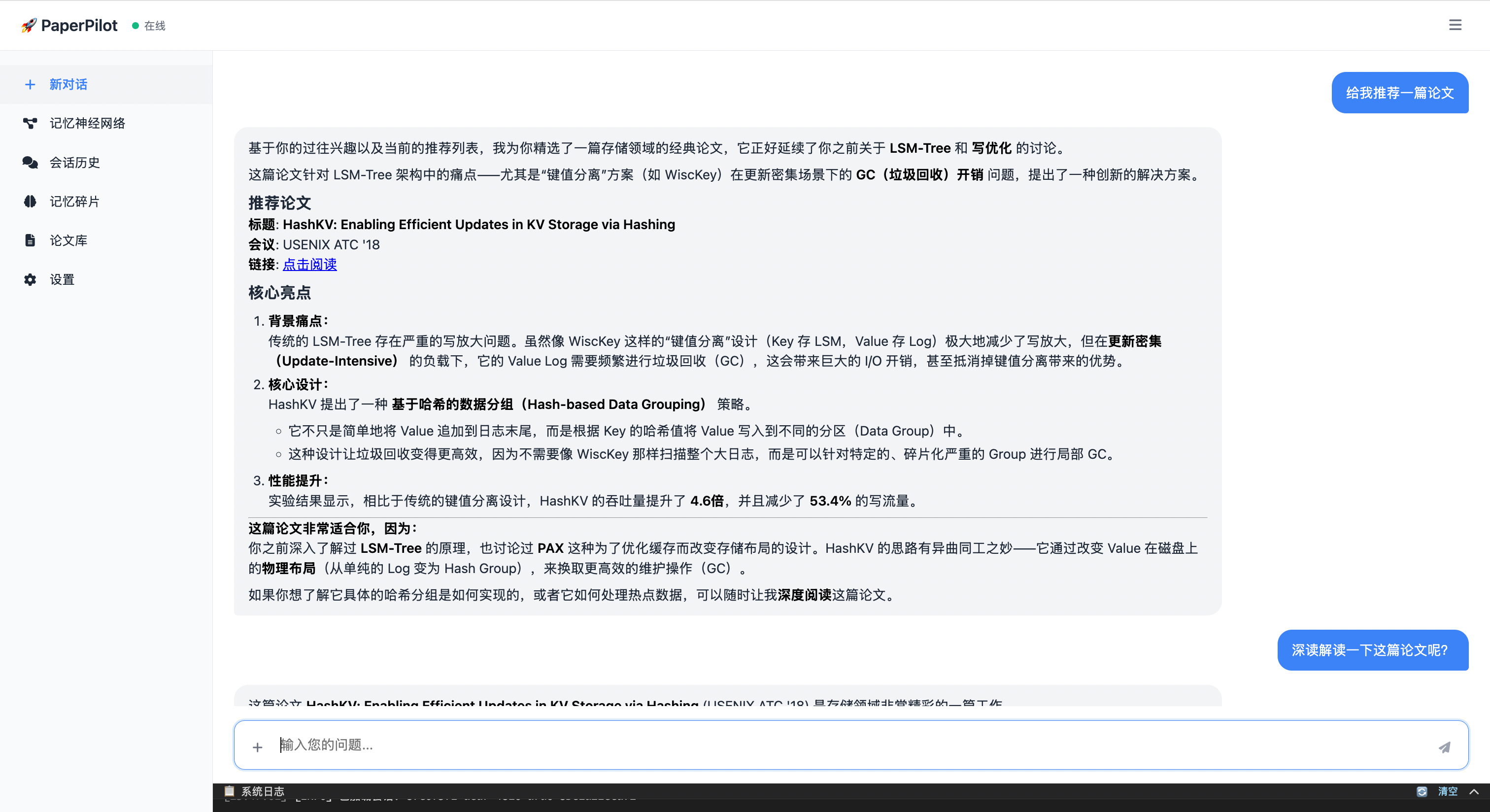1490x812 pixels.
Task: Click the 会话历史 chat bubbles icon
Action: click(x=30, y=163)
